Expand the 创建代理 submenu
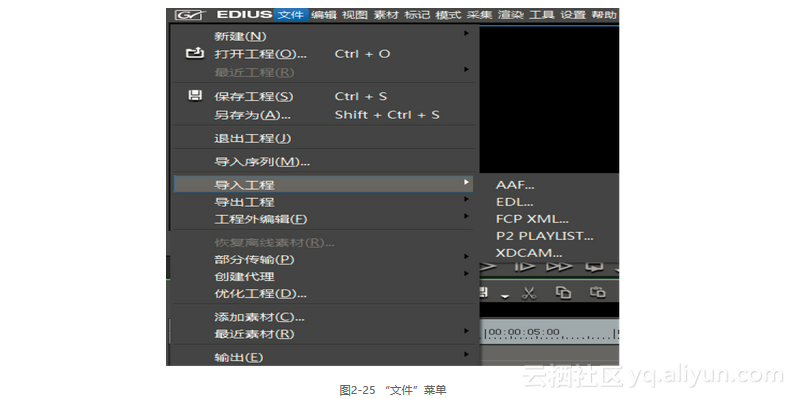The image size is (795, 399). coord(323,276)
